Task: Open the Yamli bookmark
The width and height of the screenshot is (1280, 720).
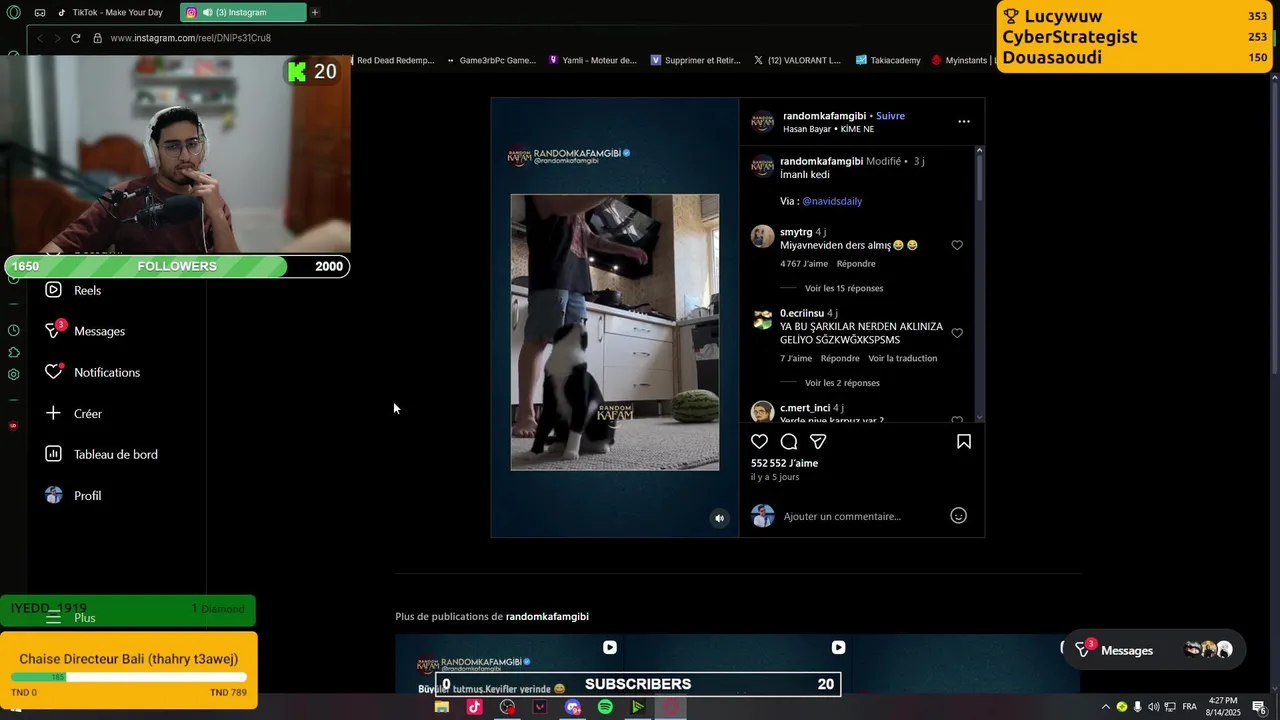Action: pos(592,60)
